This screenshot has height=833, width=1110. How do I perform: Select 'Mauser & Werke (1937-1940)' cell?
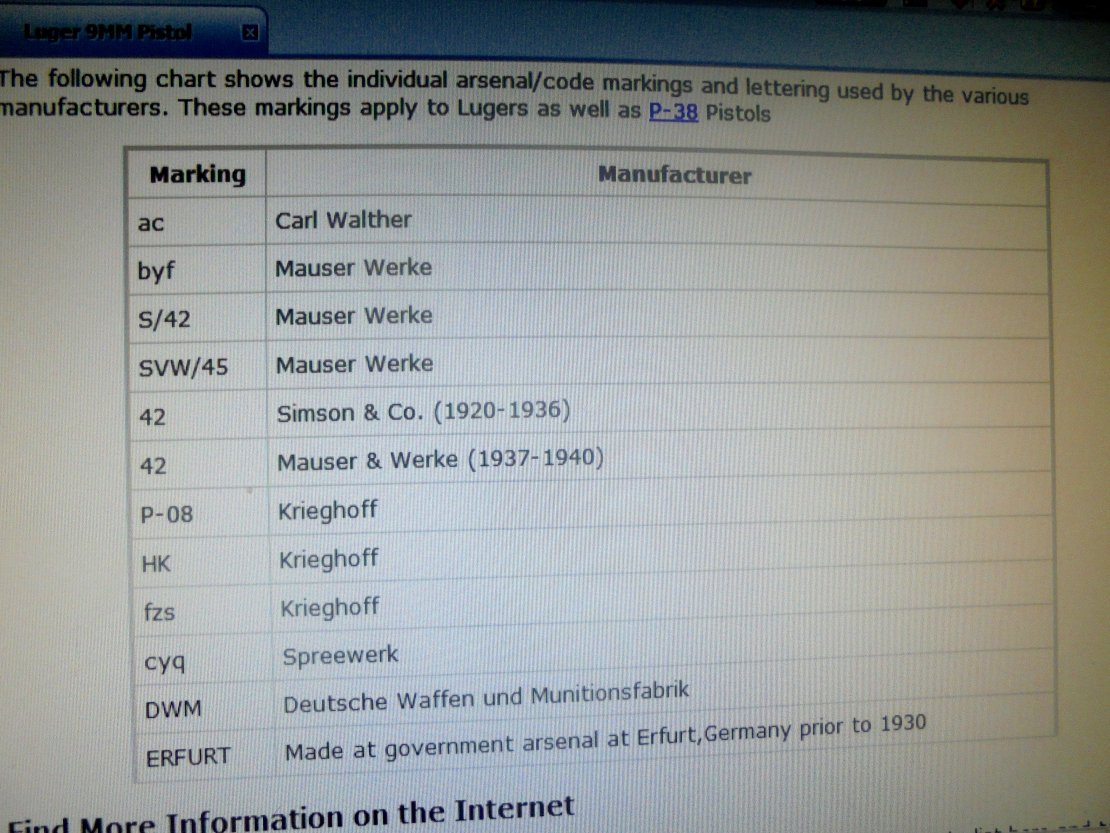(660, 458)
